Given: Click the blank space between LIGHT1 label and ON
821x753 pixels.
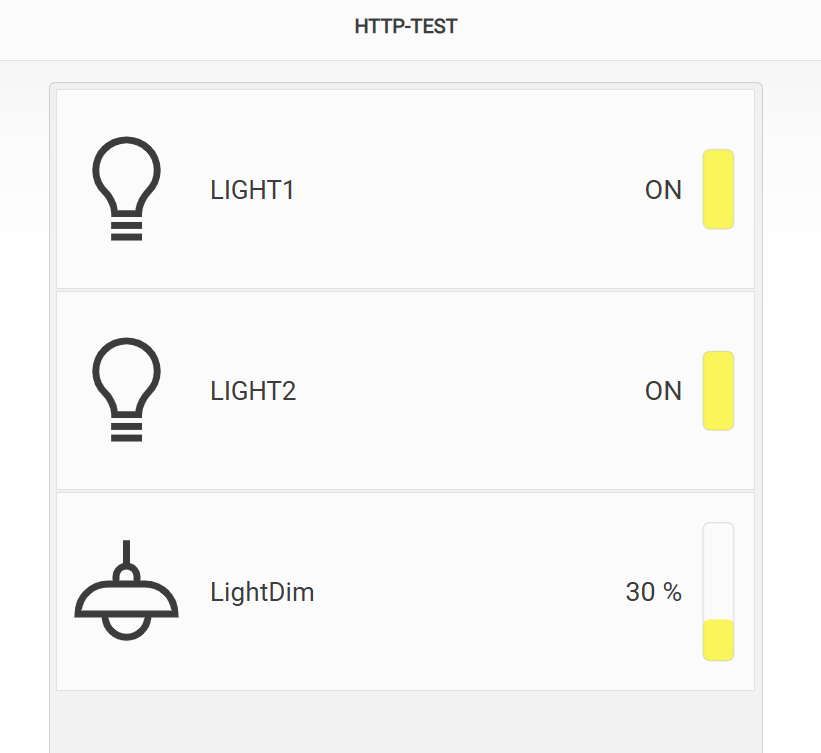Looking at the screenshot, I should pos(469,190).
